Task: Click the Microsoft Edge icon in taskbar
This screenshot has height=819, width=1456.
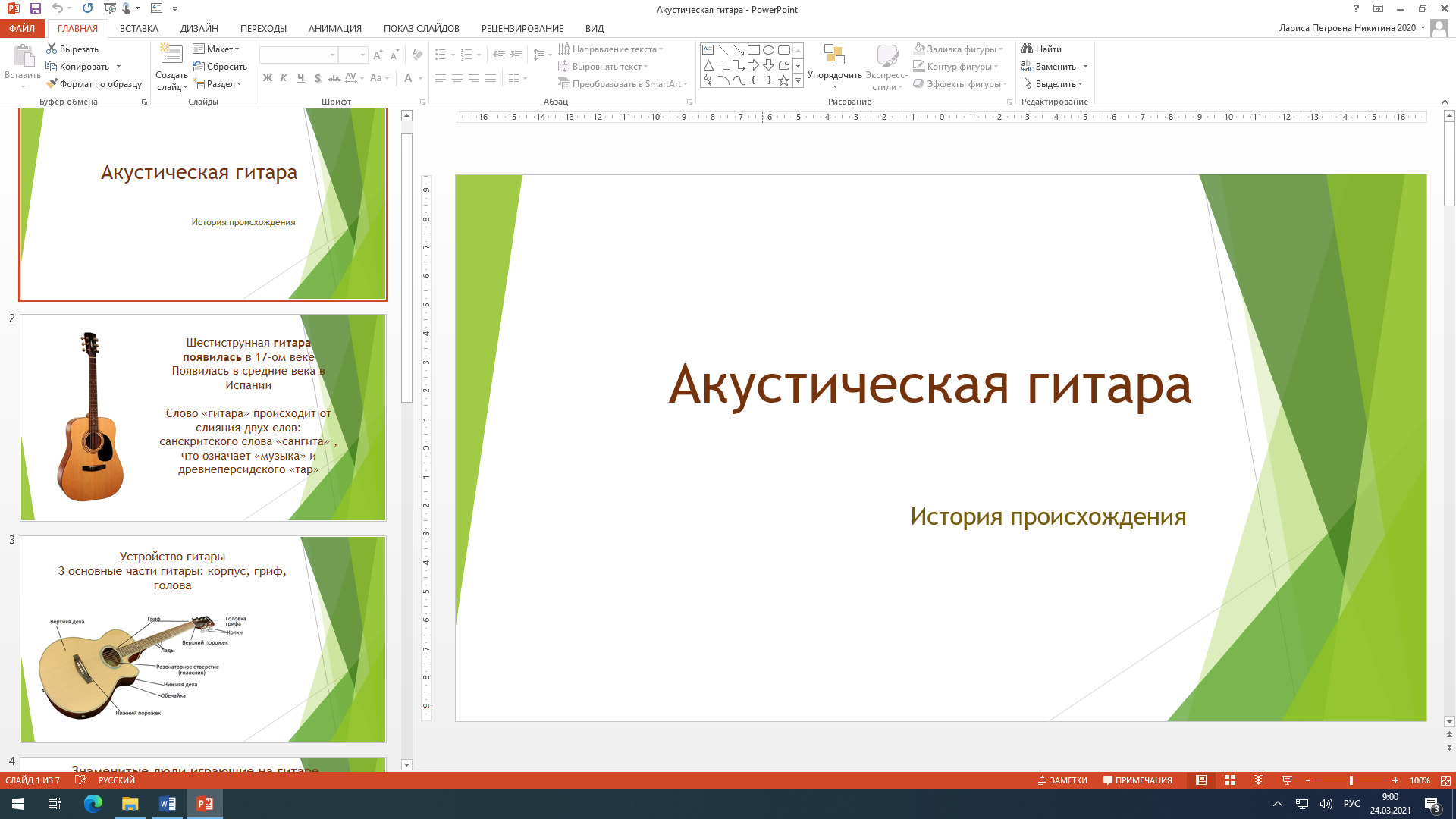Action: tap(93, 804)
